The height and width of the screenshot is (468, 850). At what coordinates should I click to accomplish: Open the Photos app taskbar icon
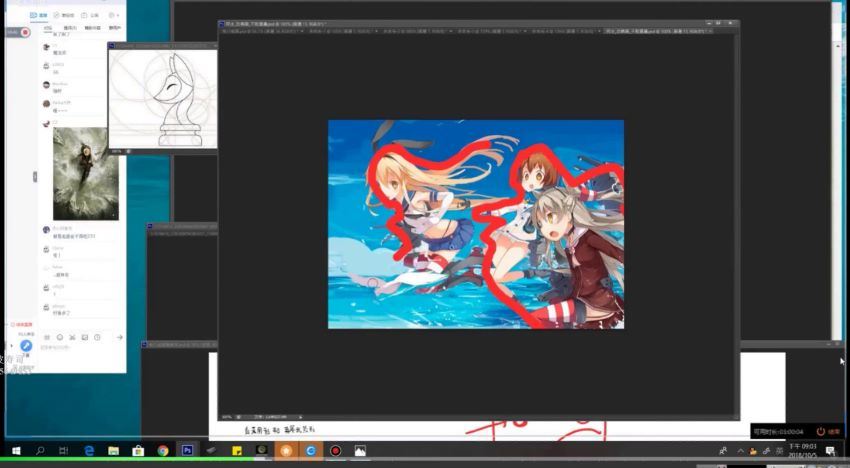pos(360,451)
